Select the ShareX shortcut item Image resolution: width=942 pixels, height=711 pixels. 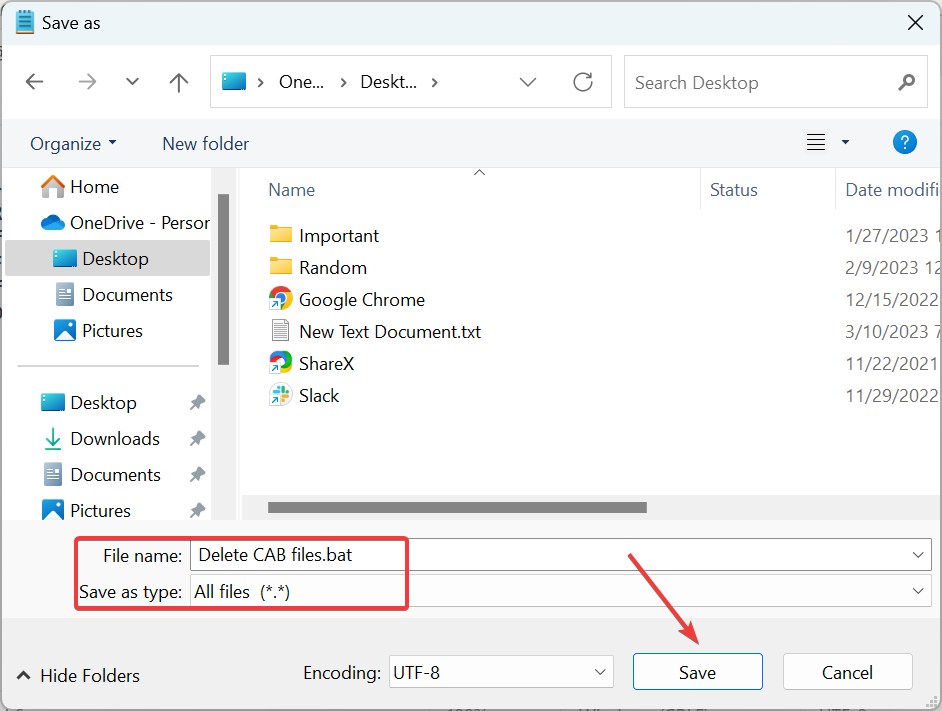(x=326, y=364)
